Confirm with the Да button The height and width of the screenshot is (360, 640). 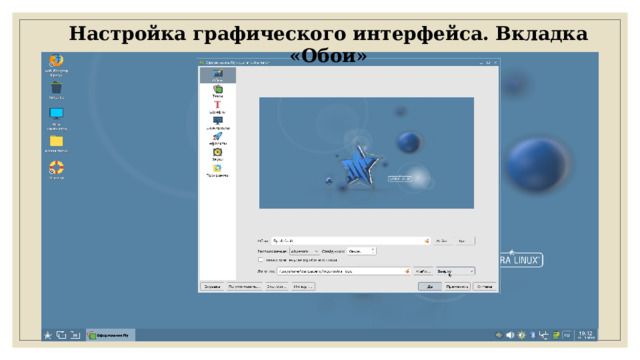(430, 287)
